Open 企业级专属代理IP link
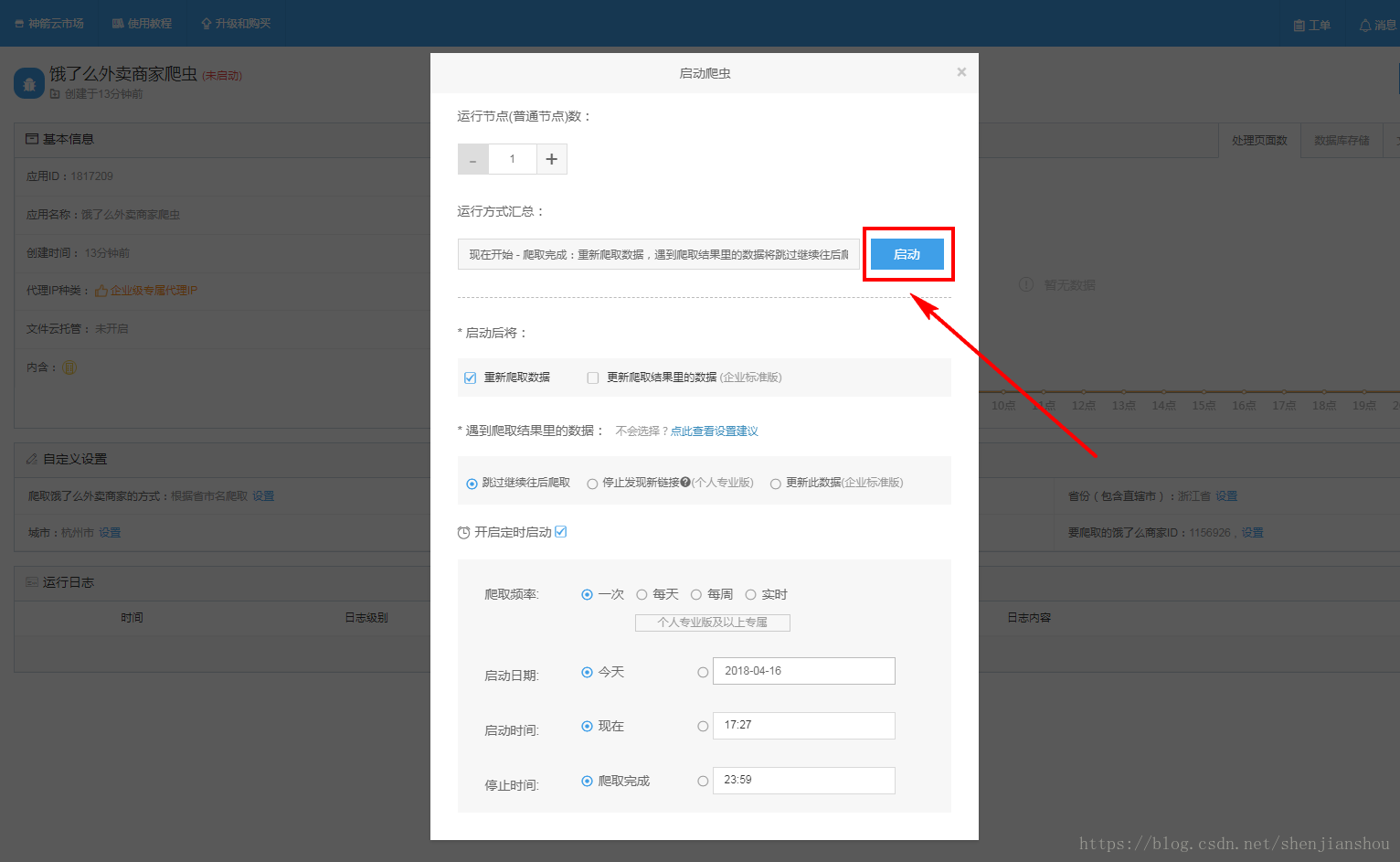 click(154, 291)
